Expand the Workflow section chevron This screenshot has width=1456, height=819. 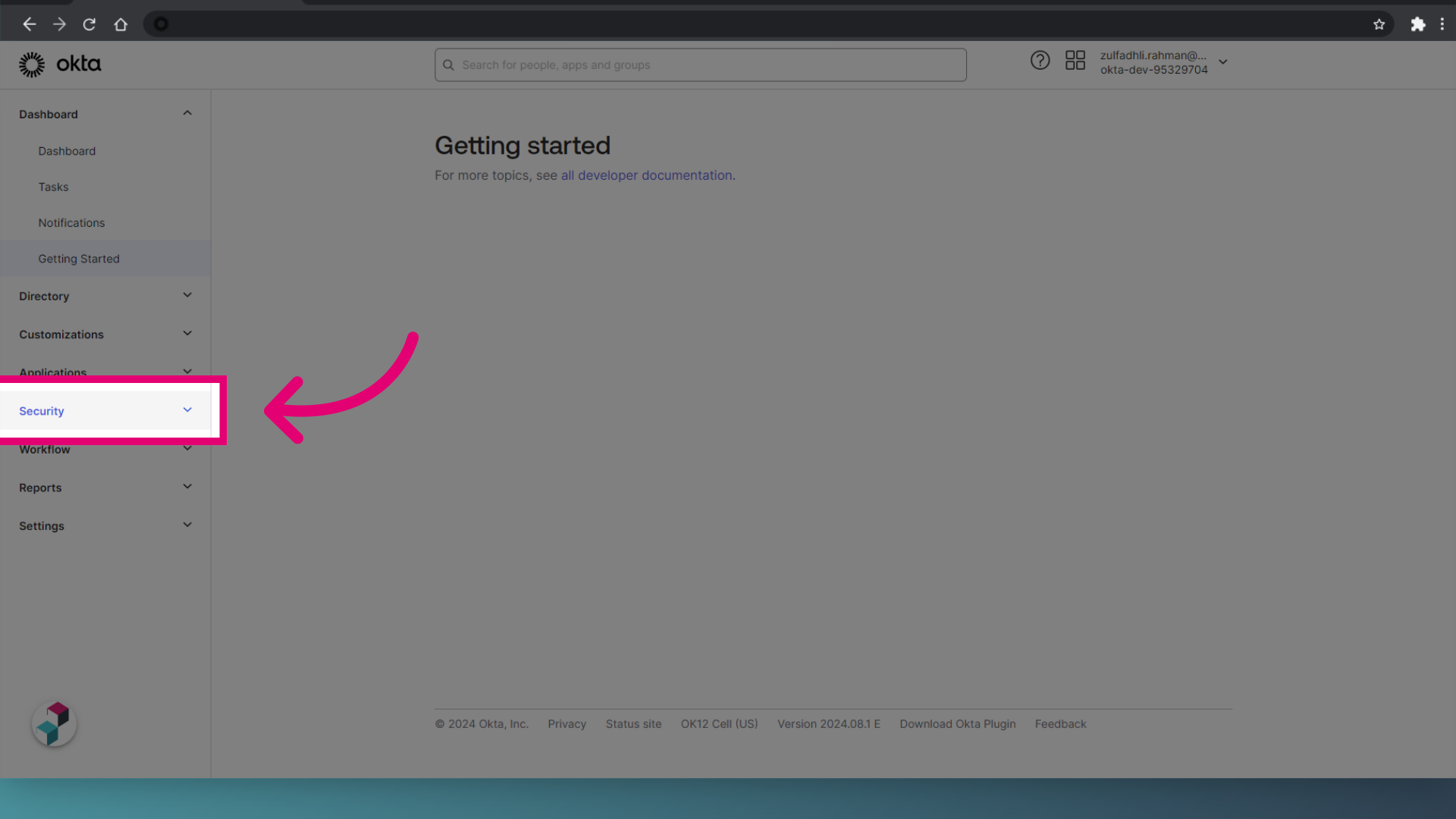pos(187,449)
